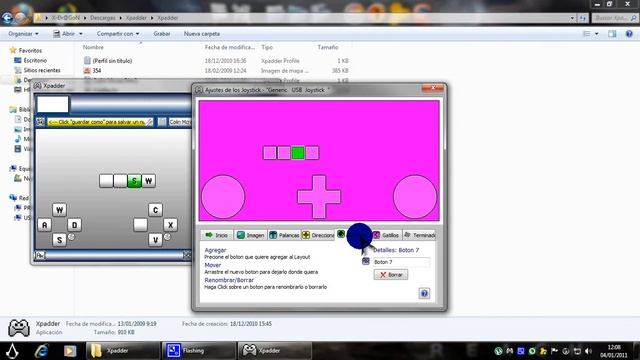The image size is (640, 360).
Task: Click bottom-right corner icon in Xpadder window
Action: 187,256
